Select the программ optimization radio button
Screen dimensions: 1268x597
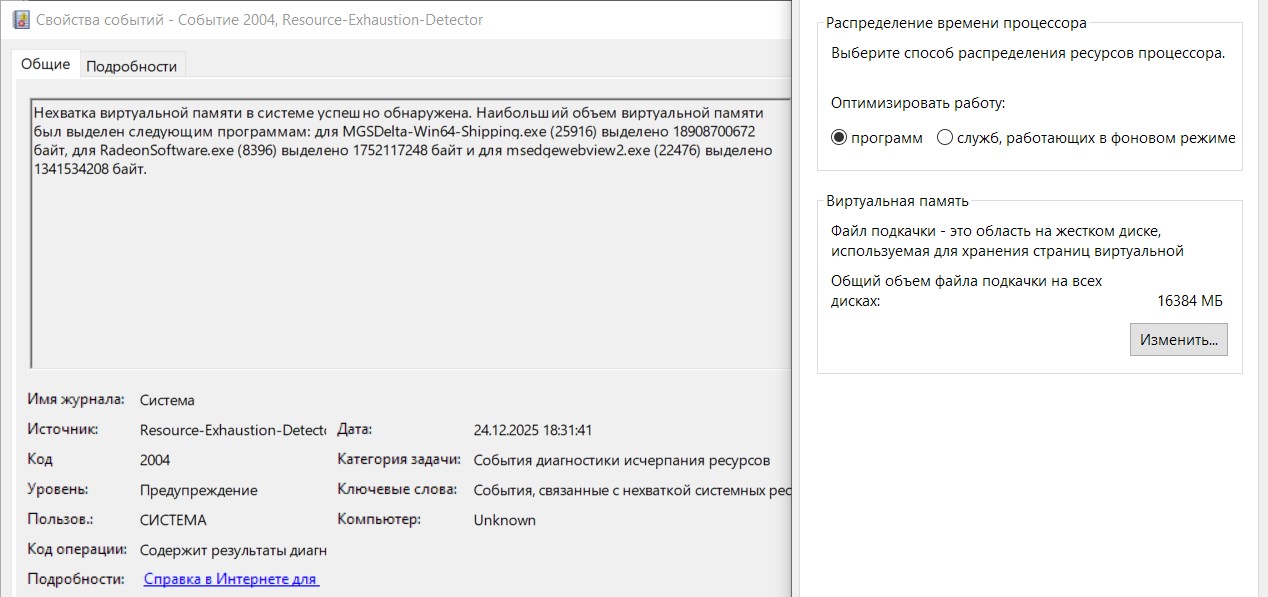point(839,138)
